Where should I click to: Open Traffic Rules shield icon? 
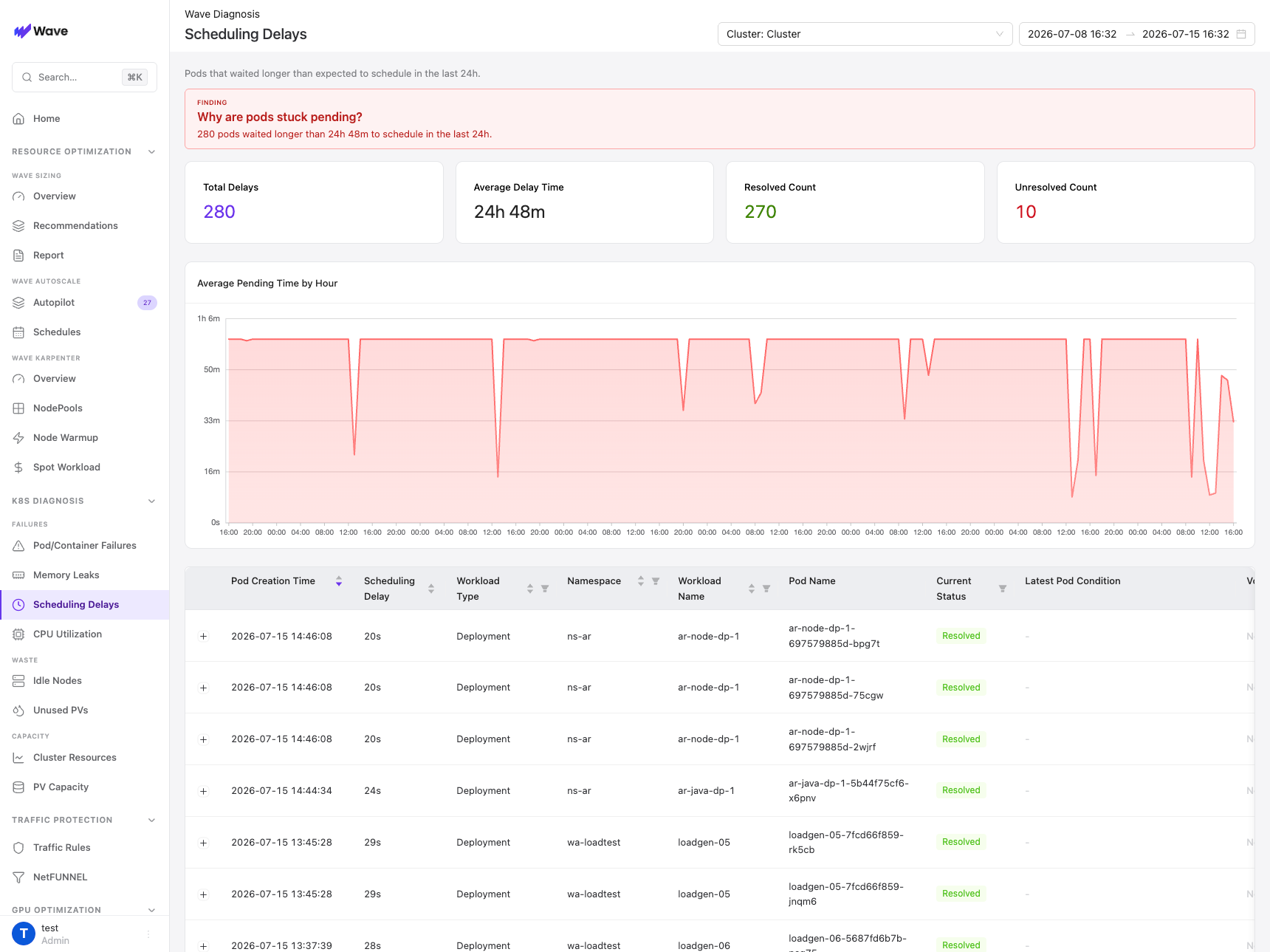pos(18,848)
